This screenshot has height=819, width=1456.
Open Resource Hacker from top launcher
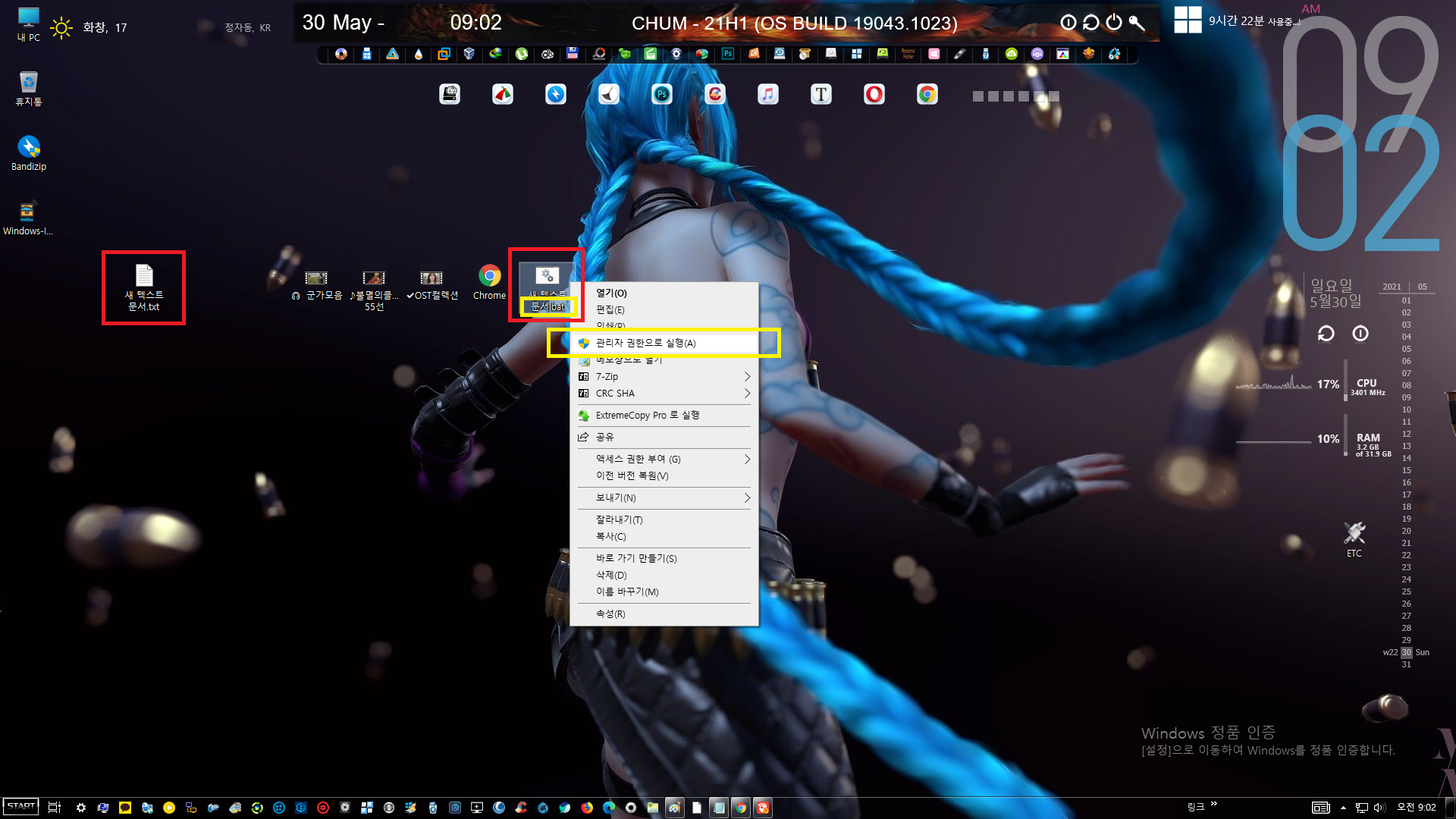[908, 54]
